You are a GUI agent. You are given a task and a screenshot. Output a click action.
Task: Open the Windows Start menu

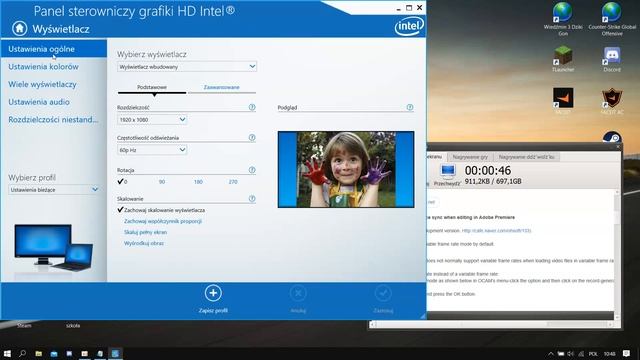(7, 353)
